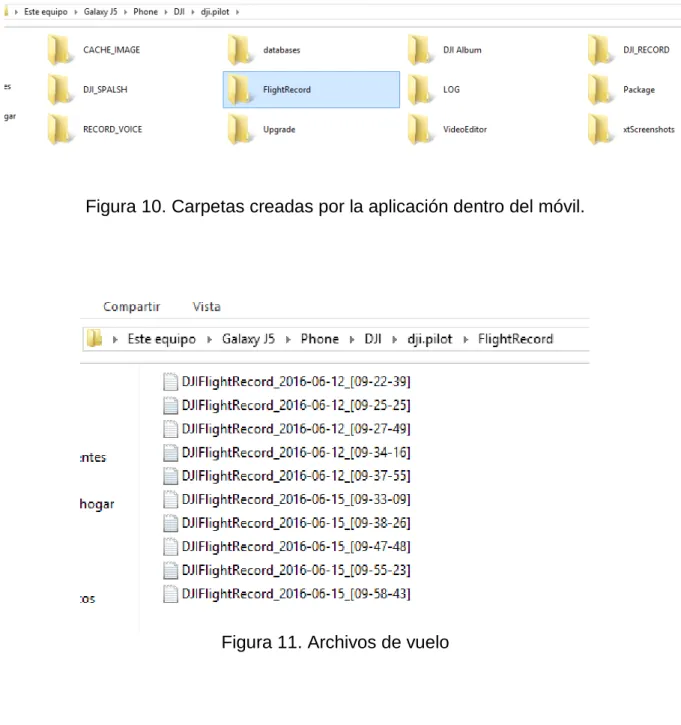
Task: Click the DJI_RECORD folder label
Action: [646, 50]
